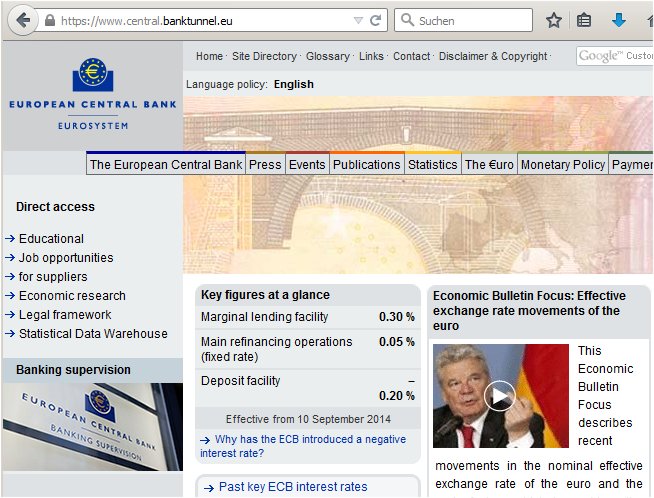Open the Statistics navigation tab
Screen dimensions: 654x498
[432, 165]
